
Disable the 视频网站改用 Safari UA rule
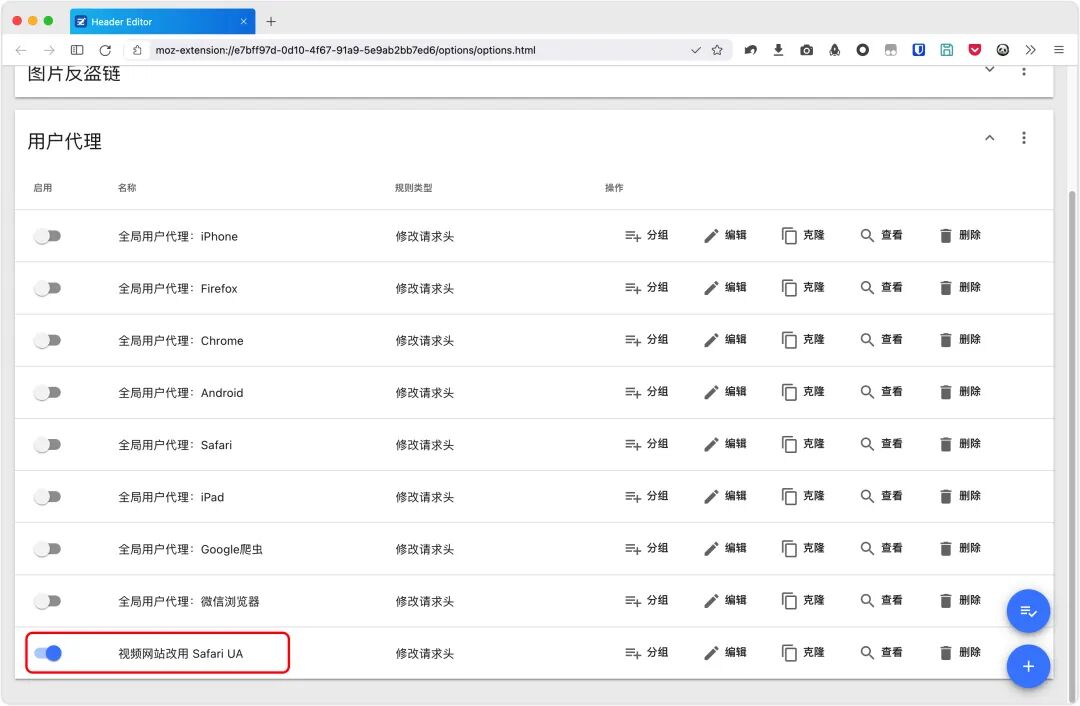(x=48, y=653)
